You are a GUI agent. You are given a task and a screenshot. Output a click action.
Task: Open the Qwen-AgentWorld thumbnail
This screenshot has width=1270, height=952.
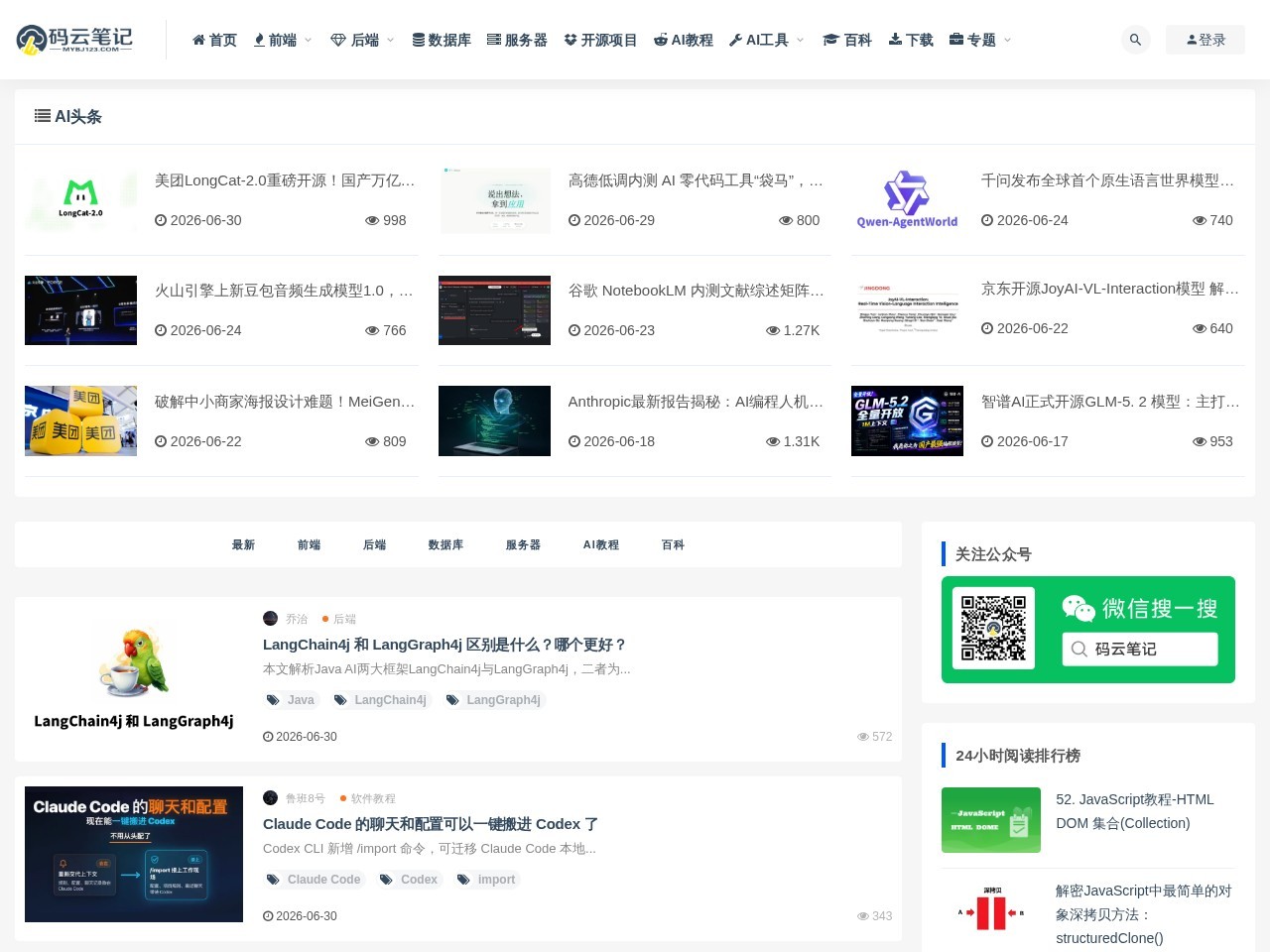pyautogui.click(x=907, y=200)
